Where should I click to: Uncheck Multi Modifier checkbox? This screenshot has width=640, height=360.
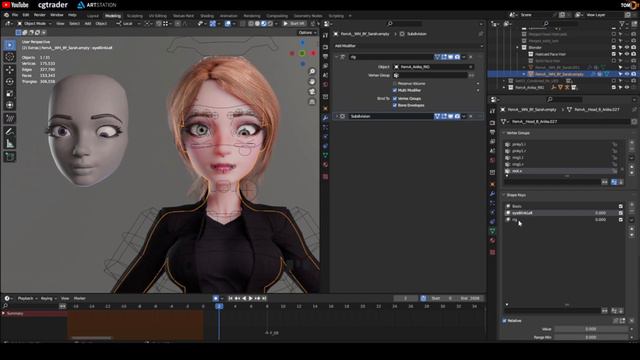[395, 90]
